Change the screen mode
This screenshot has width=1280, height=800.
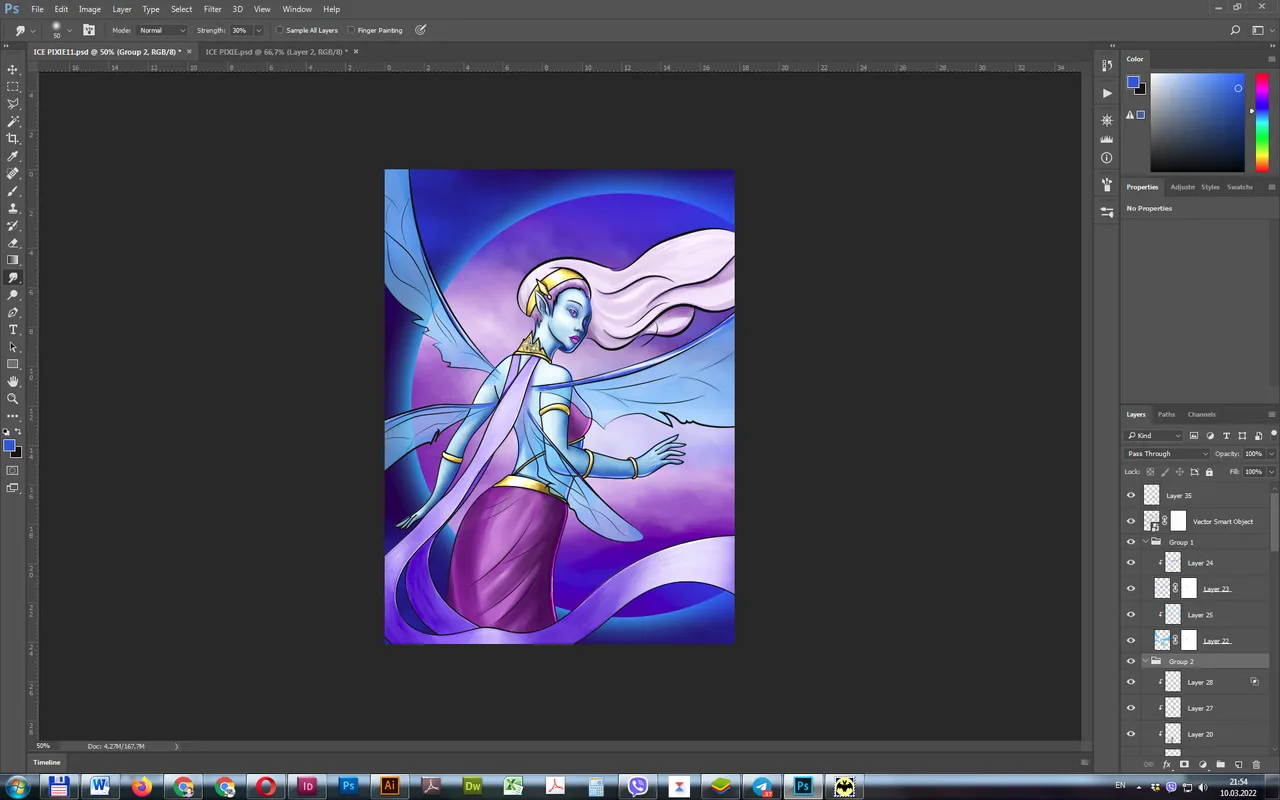[13, 488]
